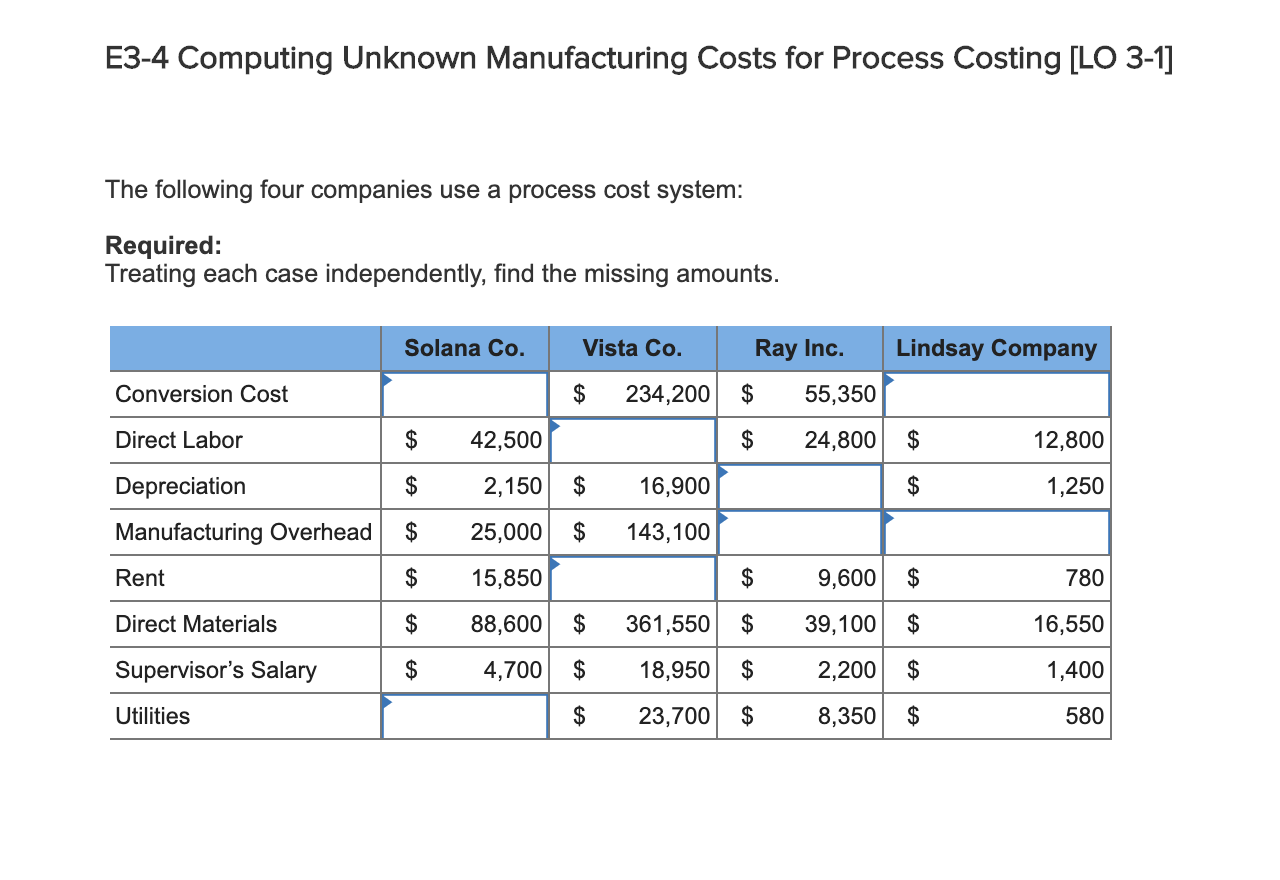
Task: Select Lindsay Company's empty Conversion Cost field
Action: [x=996, y=394]
